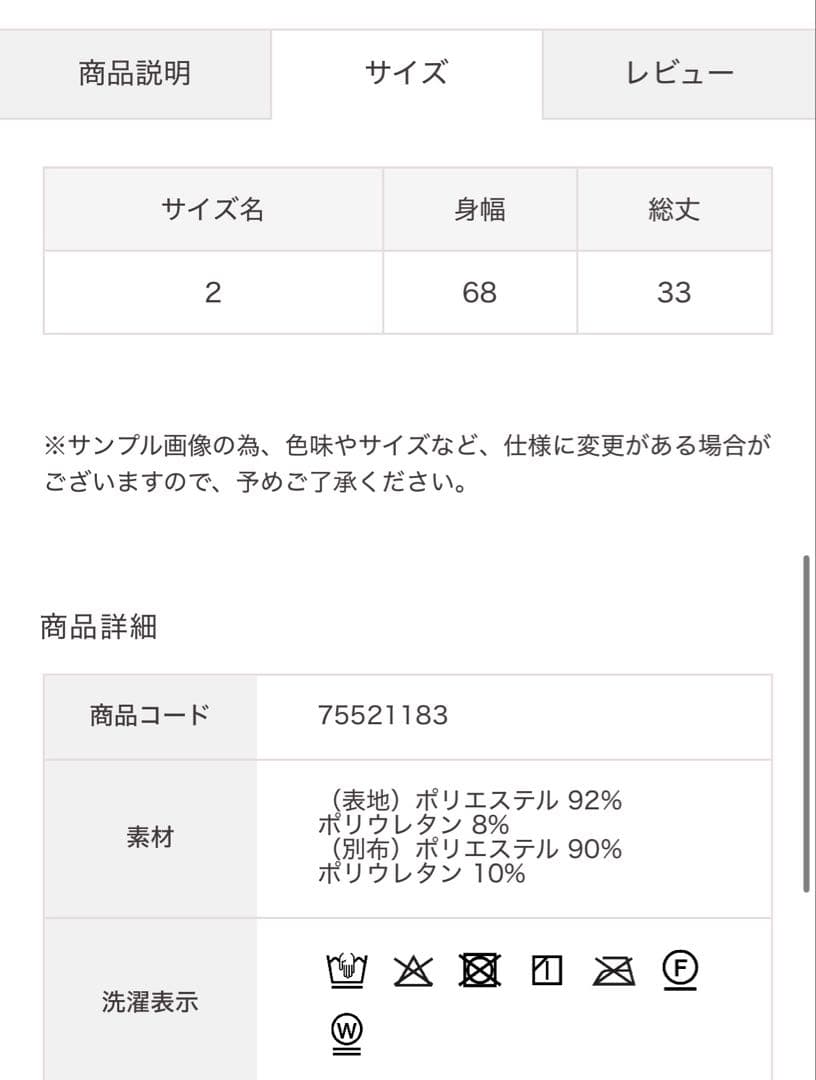Select the hand wash care icon
Screen dimensions: 816x1080
(345, 968)
